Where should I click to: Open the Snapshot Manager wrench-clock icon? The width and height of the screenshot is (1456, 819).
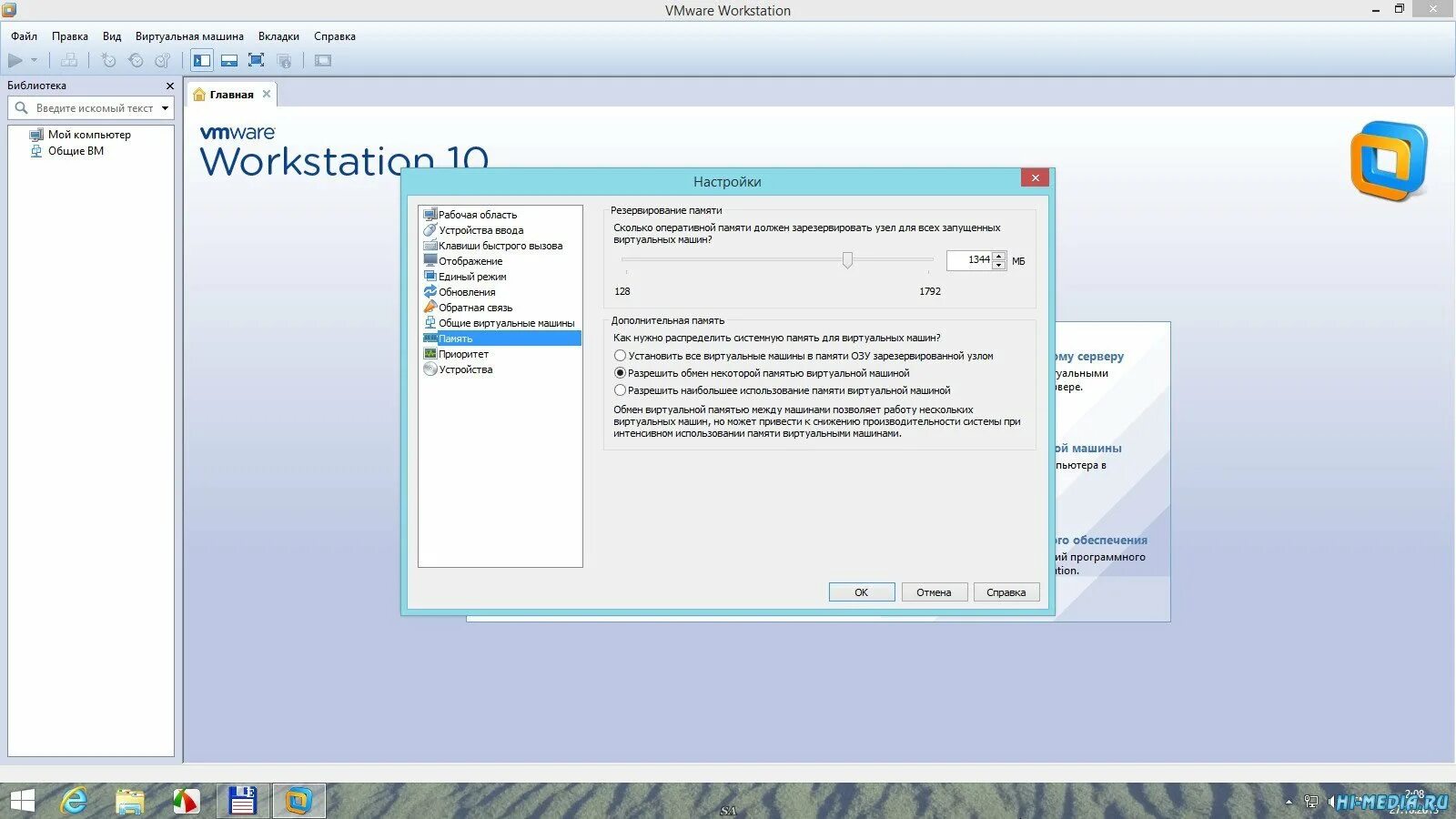click(x=163, y=61)
